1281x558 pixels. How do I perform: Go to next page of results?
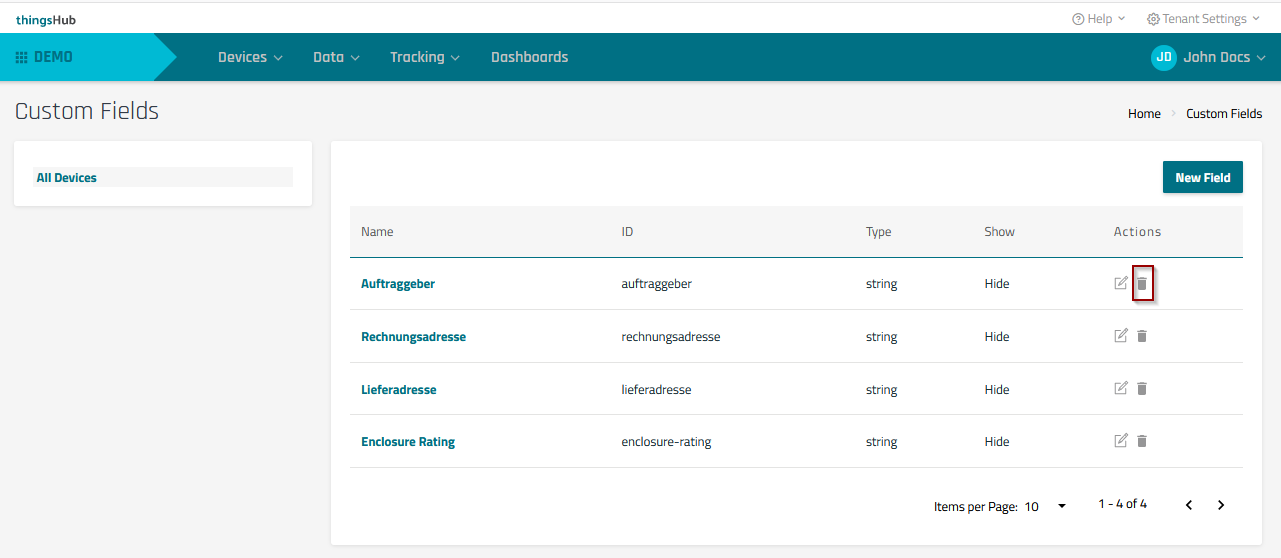coord(1221,505)
